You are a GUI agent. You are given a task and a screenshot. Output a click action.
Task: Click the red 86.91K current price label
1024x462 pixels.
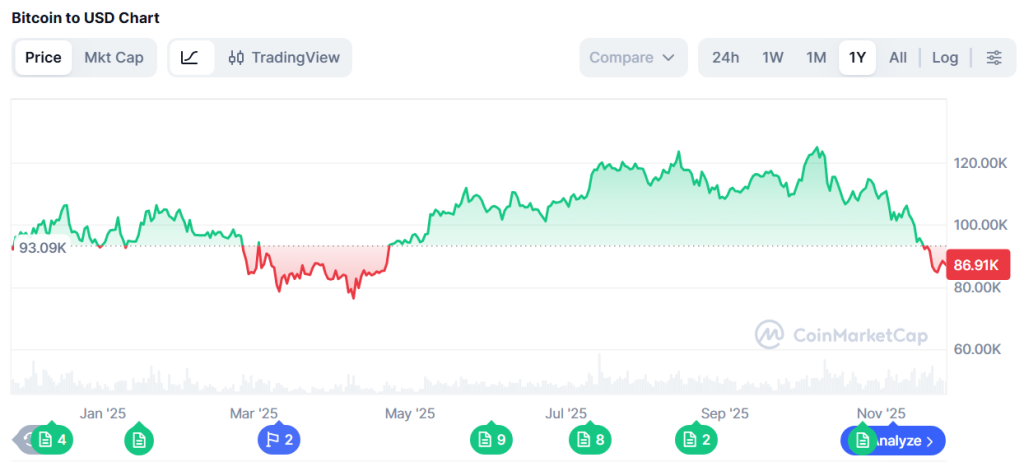(x=977, y=266)
